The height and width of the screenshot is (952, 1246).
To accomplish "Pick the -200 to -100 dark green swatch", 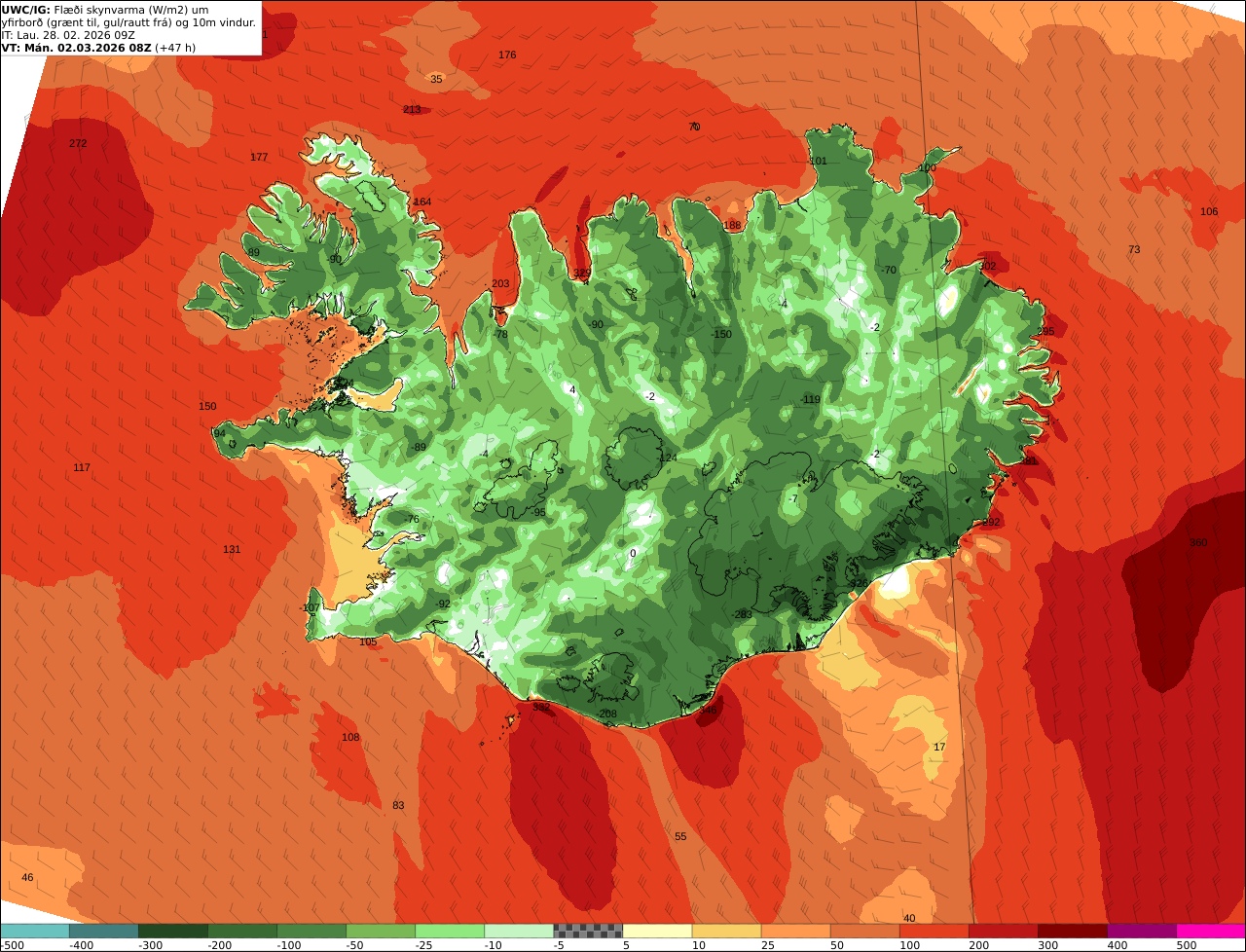I will [241, 931].
